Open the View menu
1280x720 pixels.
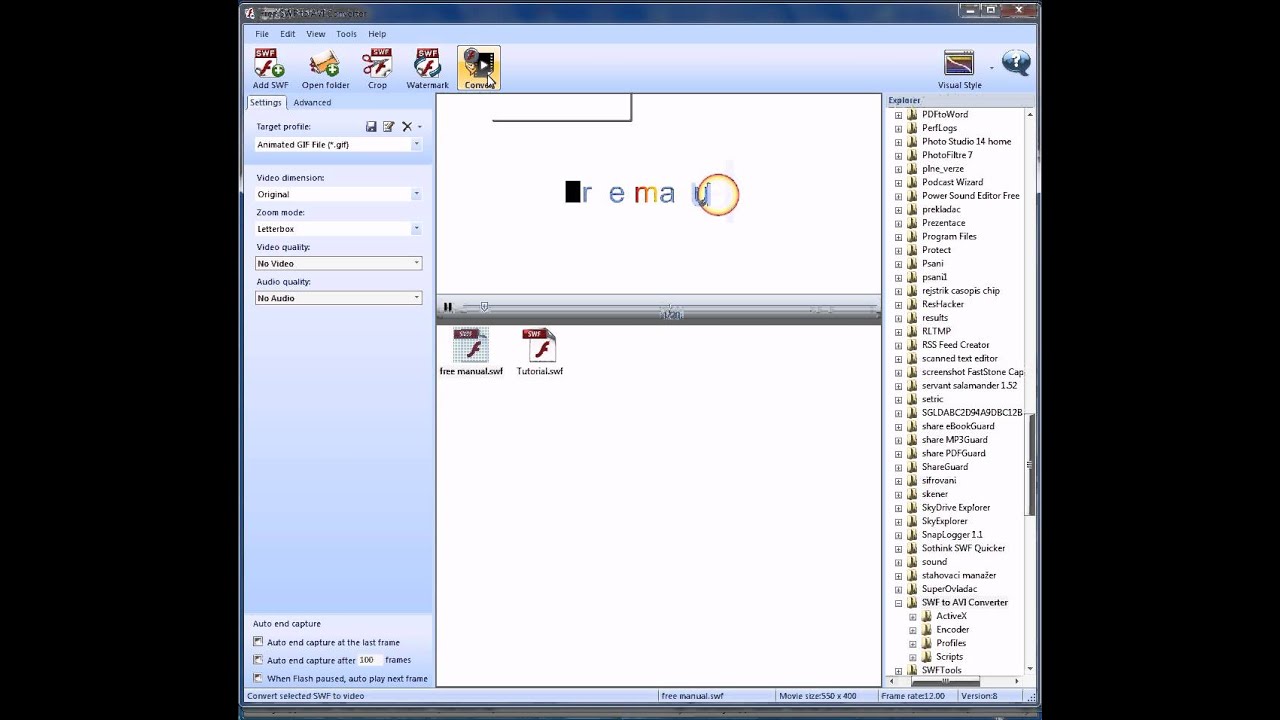[316, 34]
